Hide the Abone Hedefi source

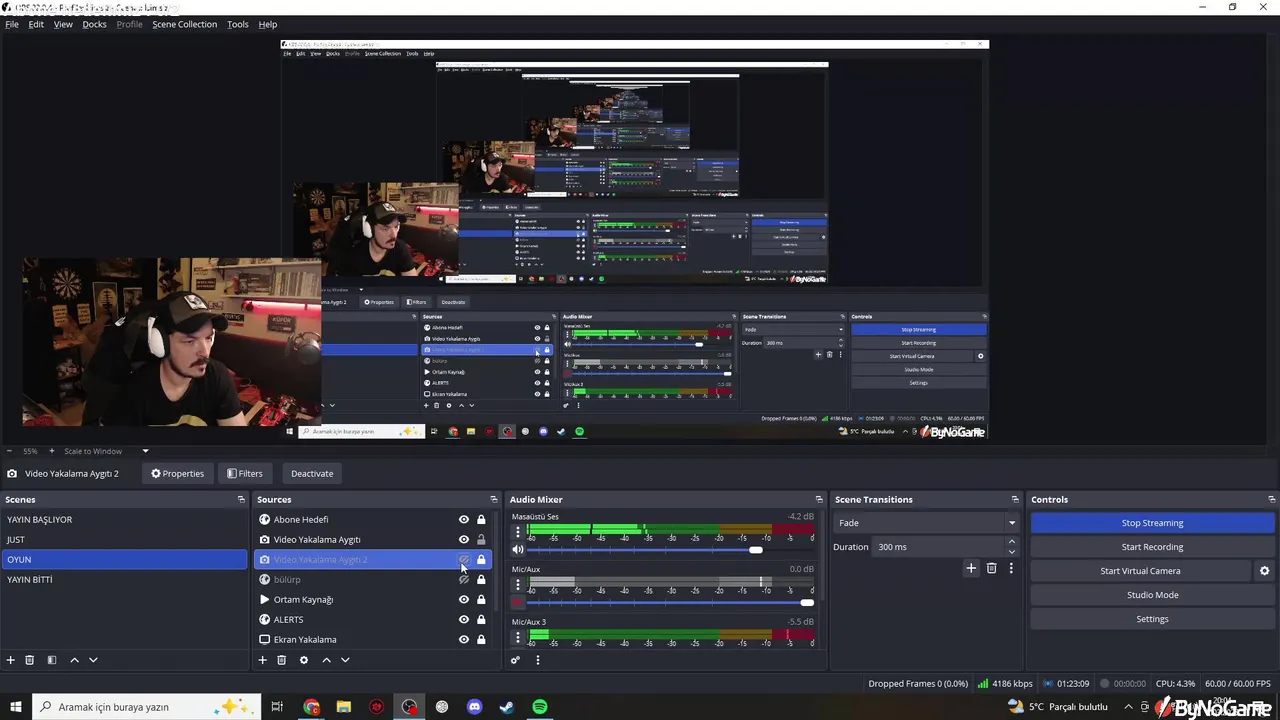point(464,520)
